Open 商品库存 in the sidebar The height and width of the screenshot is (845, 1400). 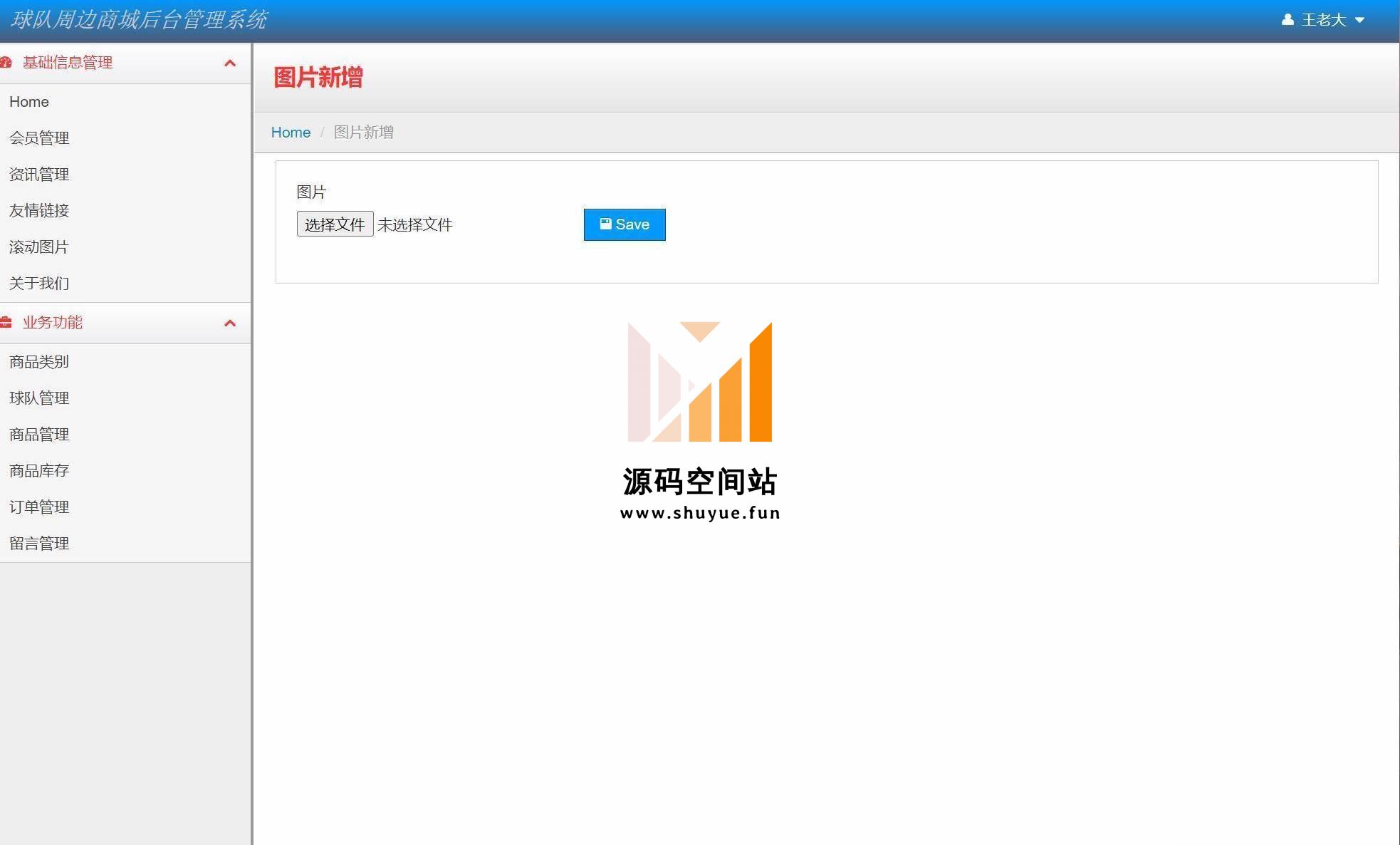[x=39, y=471]
